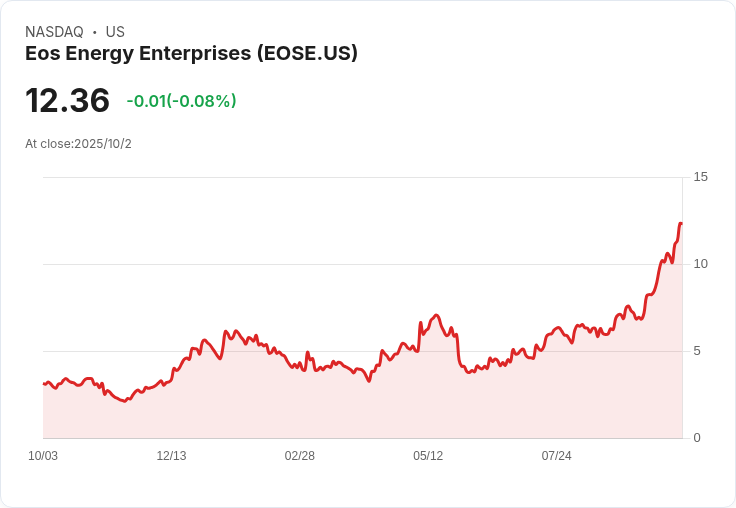This screenshot has height=508, width=736.
Task: Click the green -0.01(-0.08%) price change
Action: (181, 101)
